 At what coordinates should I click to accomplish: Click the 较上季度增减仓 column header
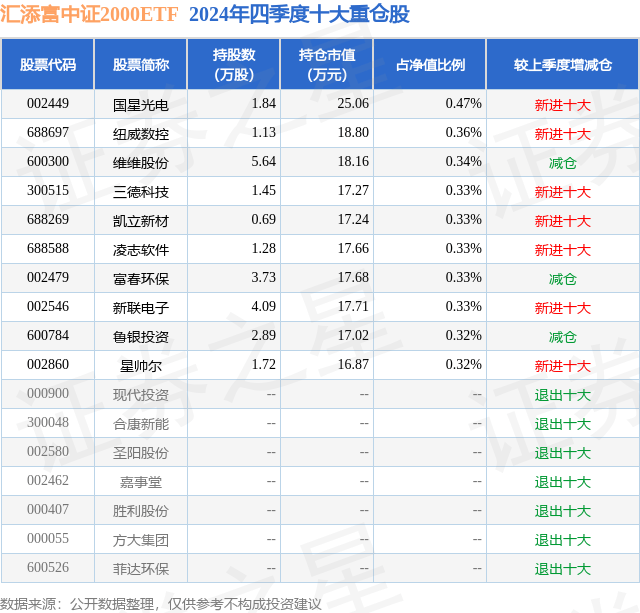(x=562, y=65)
